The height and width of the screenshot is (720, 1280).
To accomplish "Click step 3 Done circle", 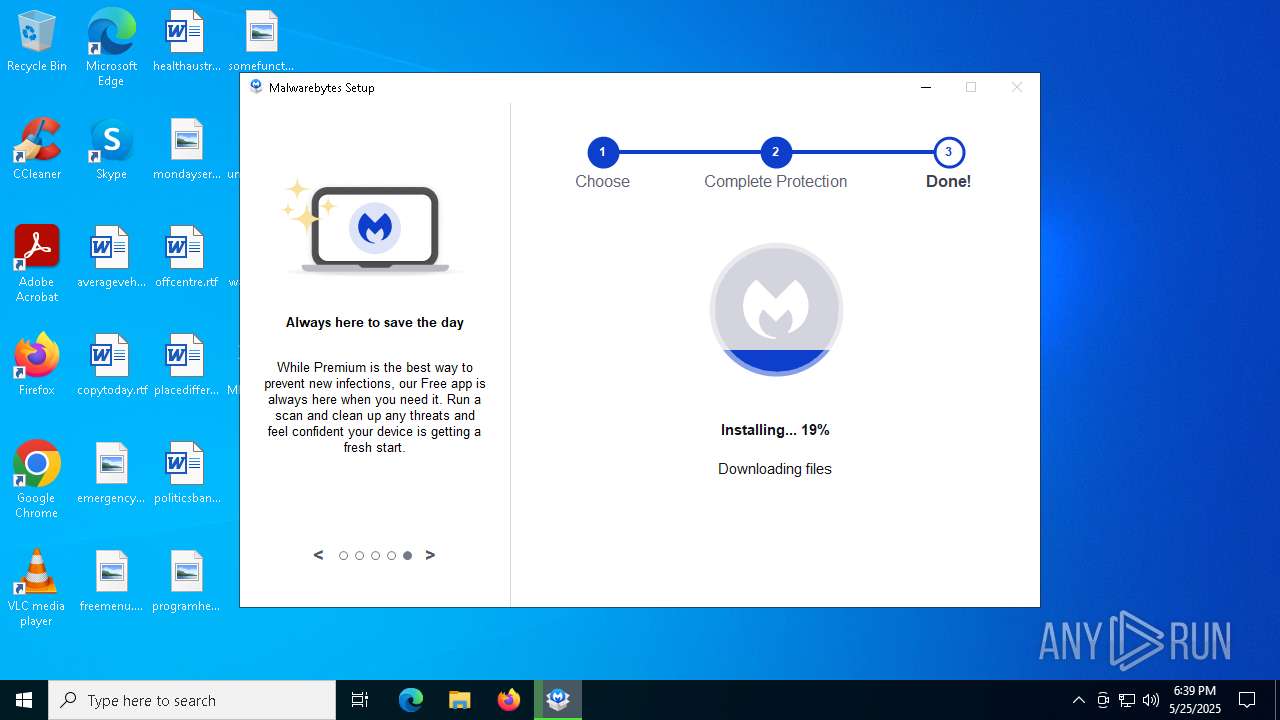I will (948, 153).
